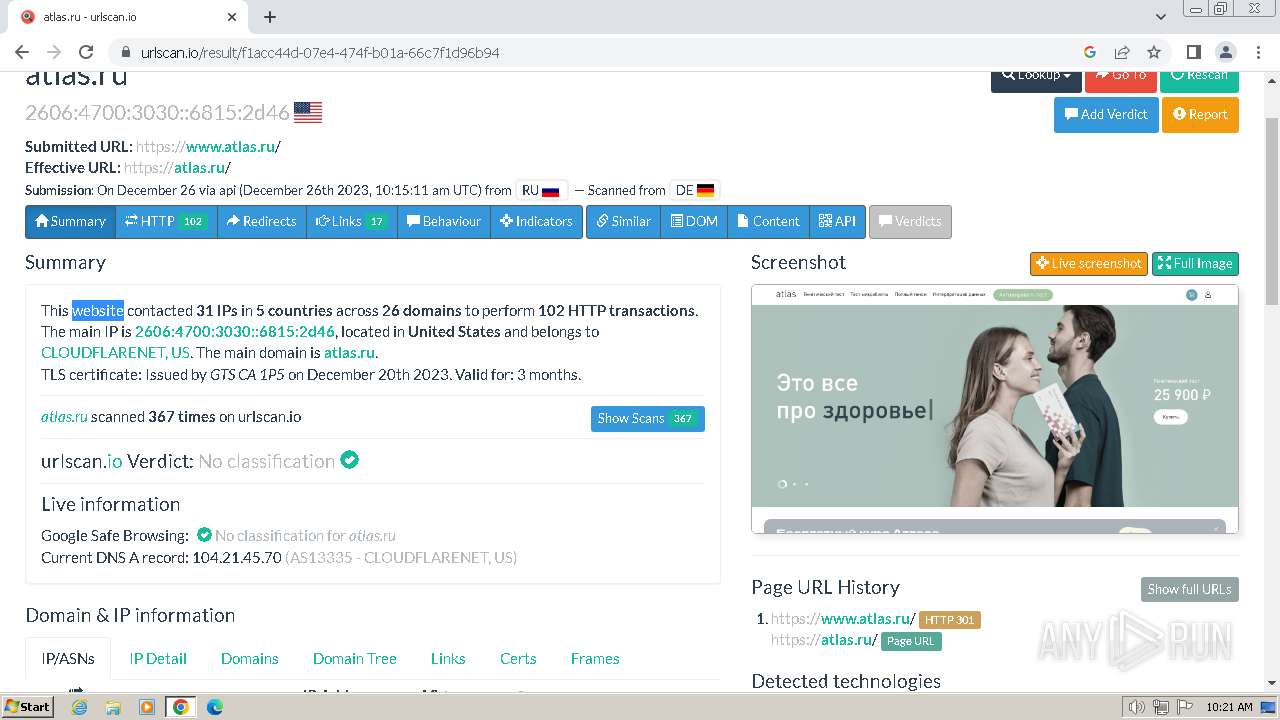Open Microsoft Edge from the taskbar
This screenshot has width=1280, height=720.
214,706
